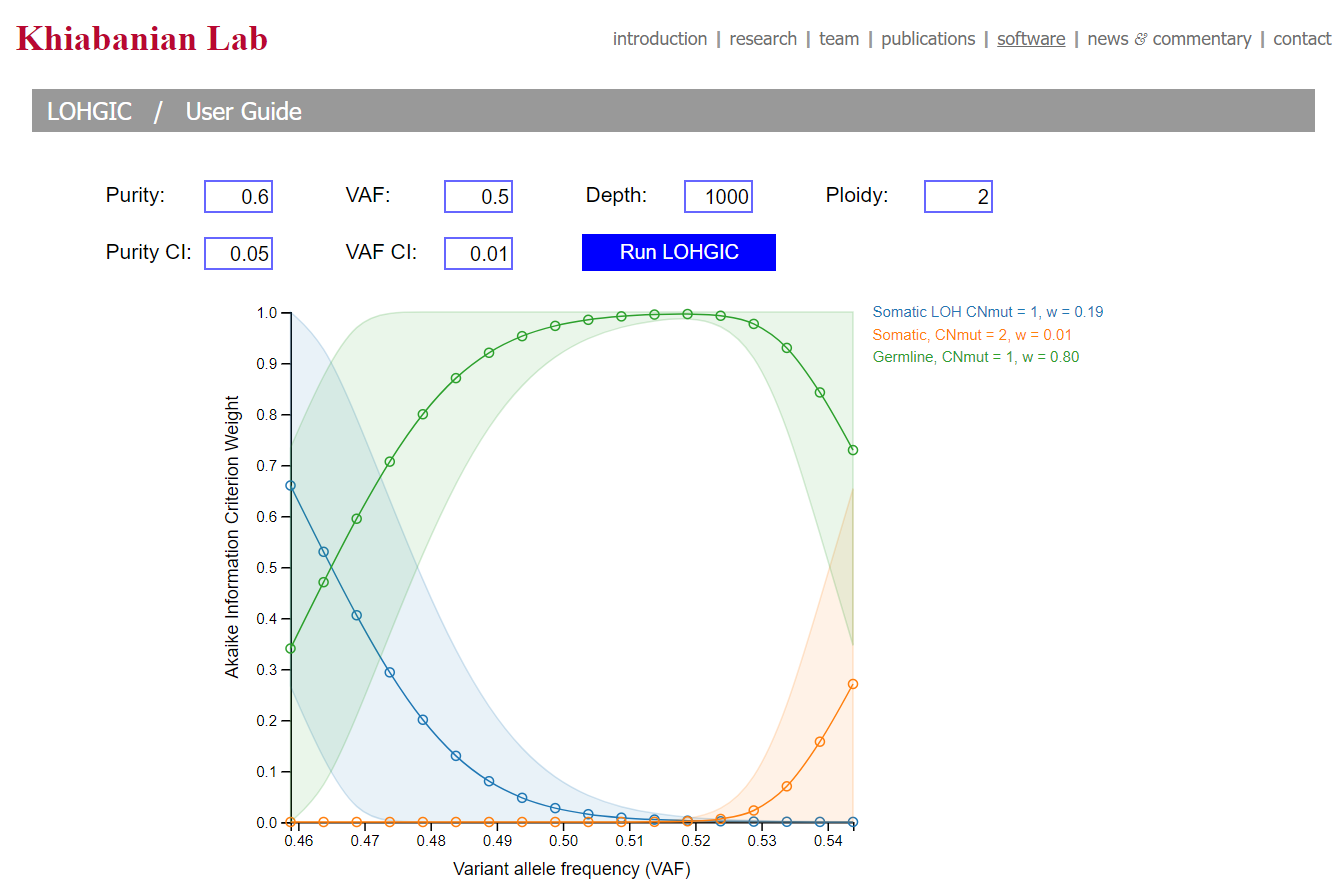
Task: Click the Khiabanian Lab site title
Action: click(142, 39)
